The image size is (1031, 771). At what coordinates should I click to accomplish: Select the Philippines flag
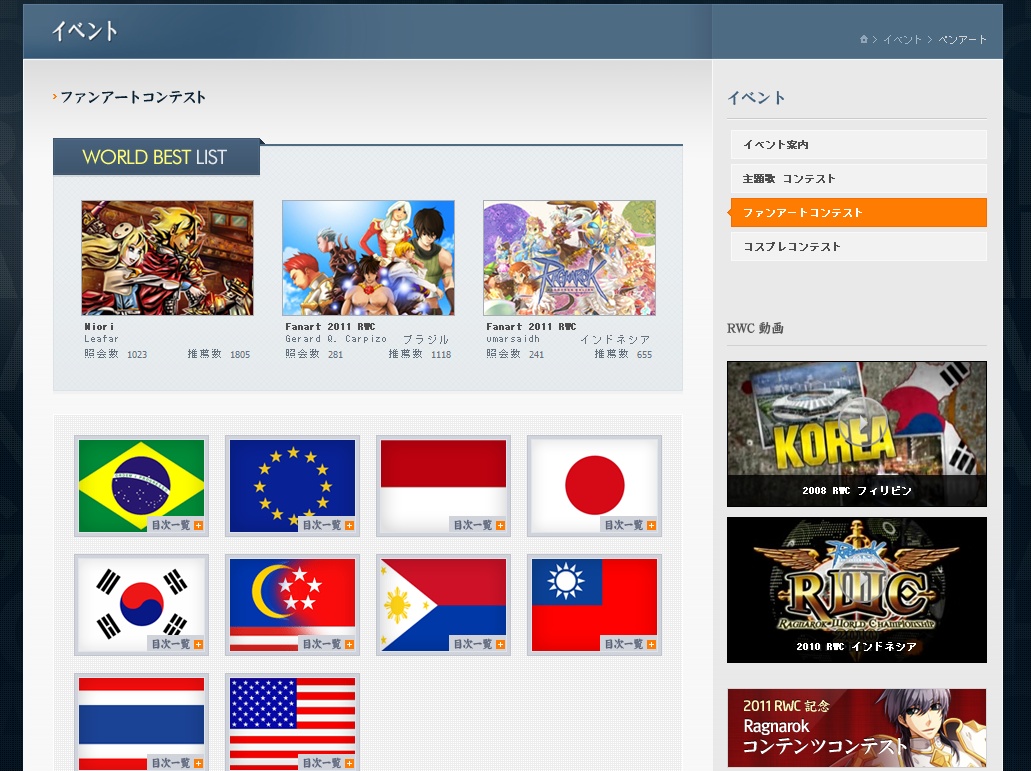coord(443,605)
